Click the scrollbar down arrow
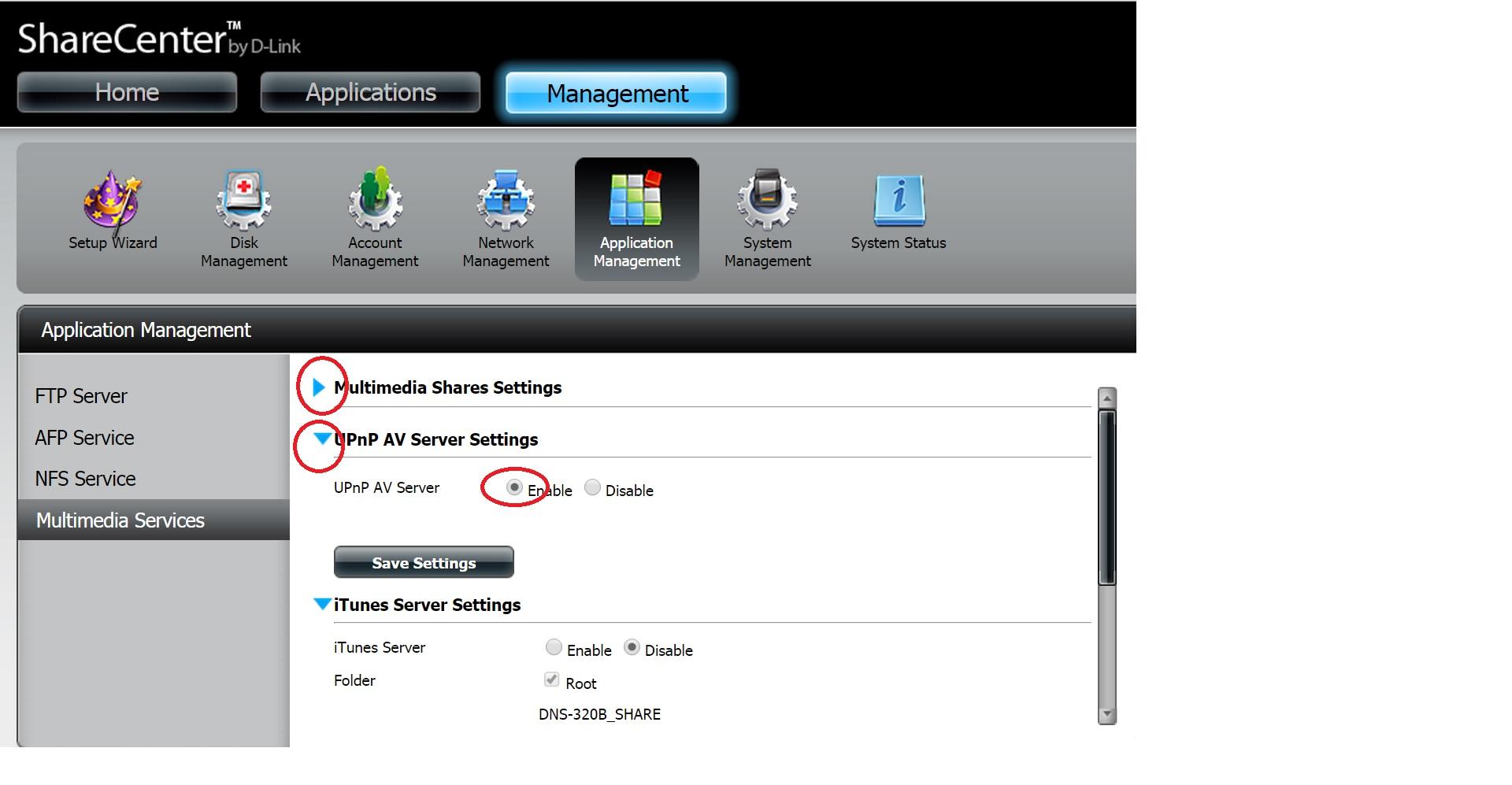This screenshot has width=1512, height=785. click(x=1107, y=715)
